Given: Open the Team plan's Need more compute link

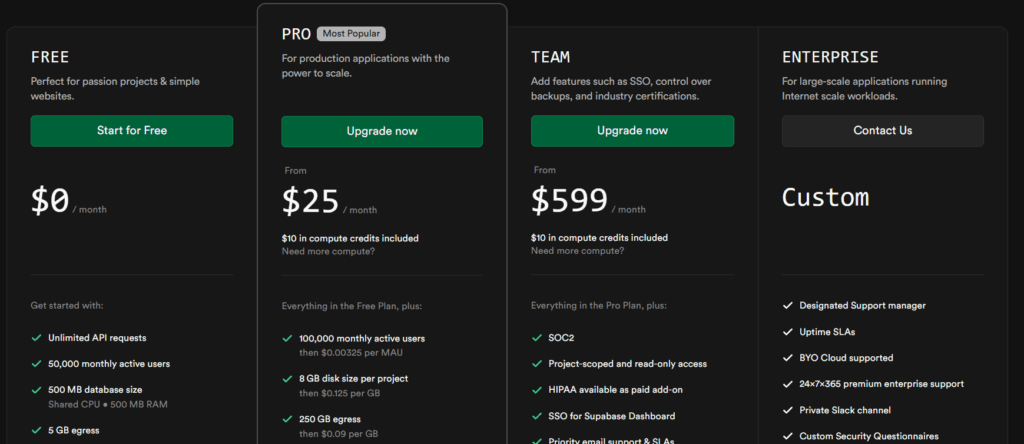Looking at the screenshot, I should click(577, 251).
